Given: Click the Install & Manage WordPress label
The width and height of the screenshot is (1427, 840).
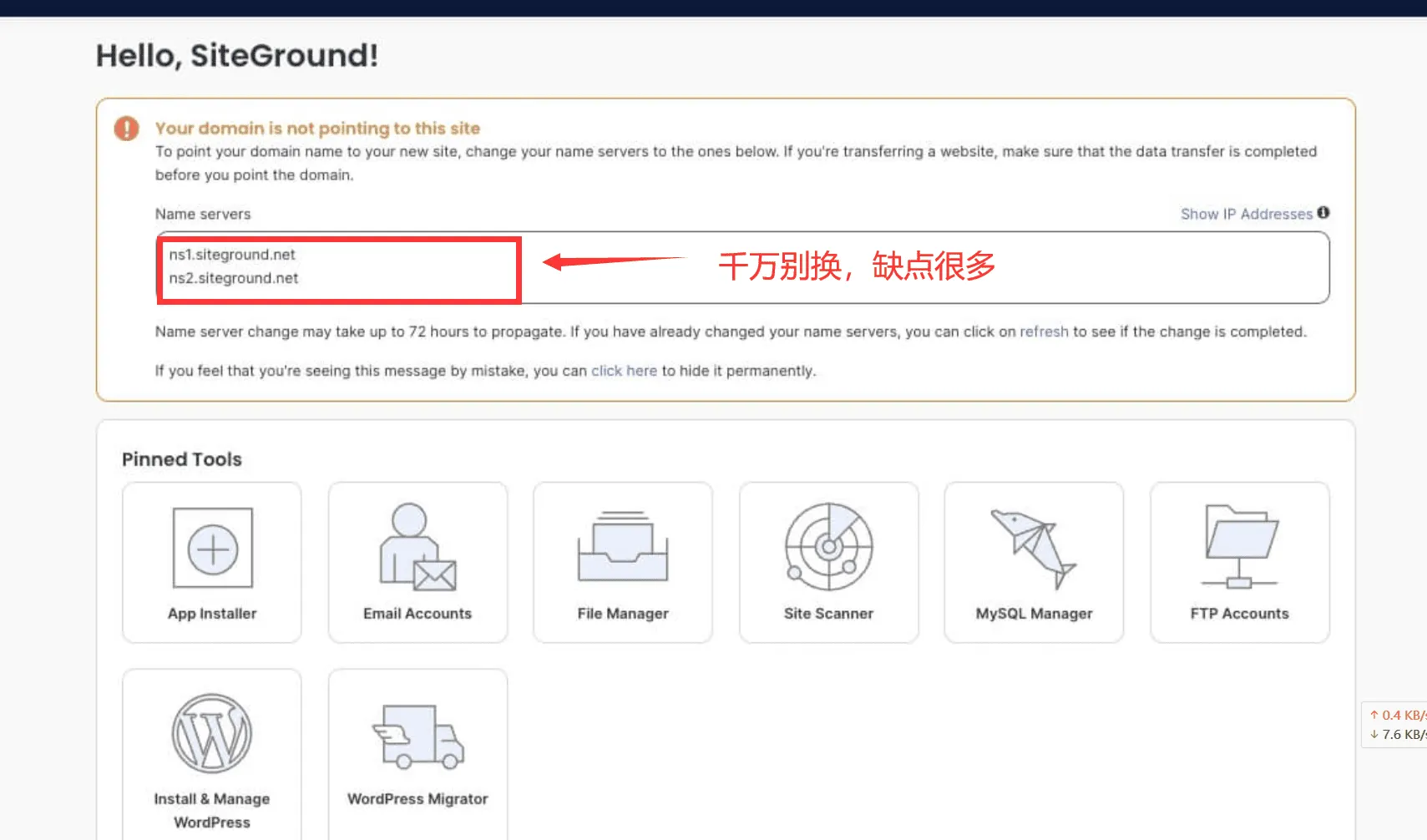Looking at the screenshot, I should pyautogui.click(x=212, y=810).
